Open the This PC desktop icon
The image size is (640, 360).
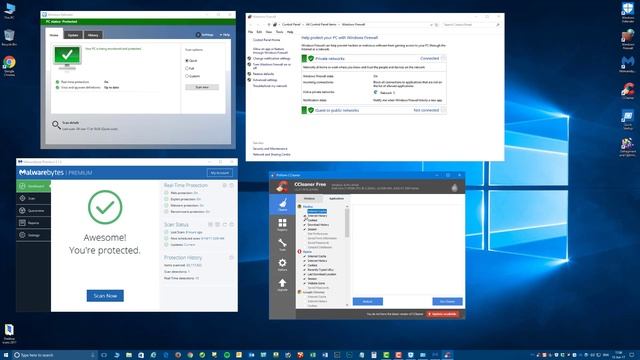[x=9, y=11]
